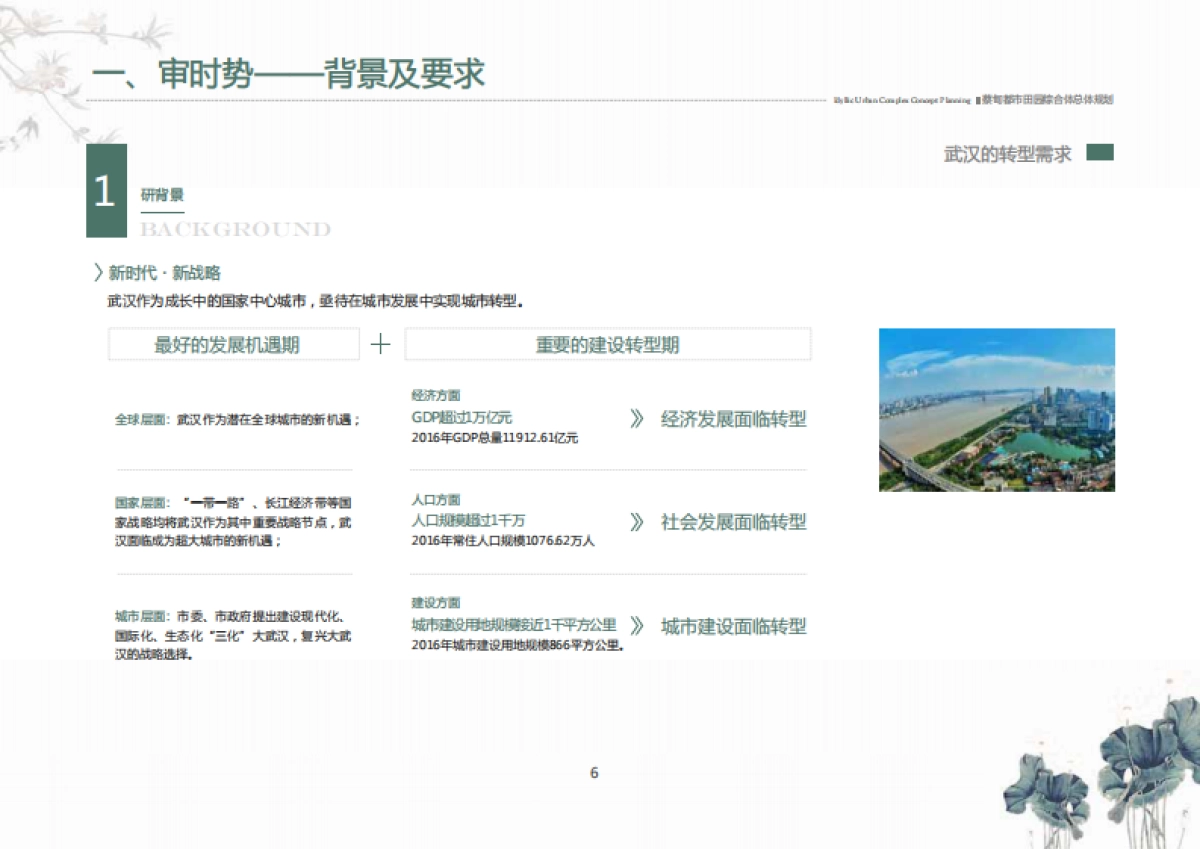Expand the 新时代·新战略 arrow marker

[97, 271]
